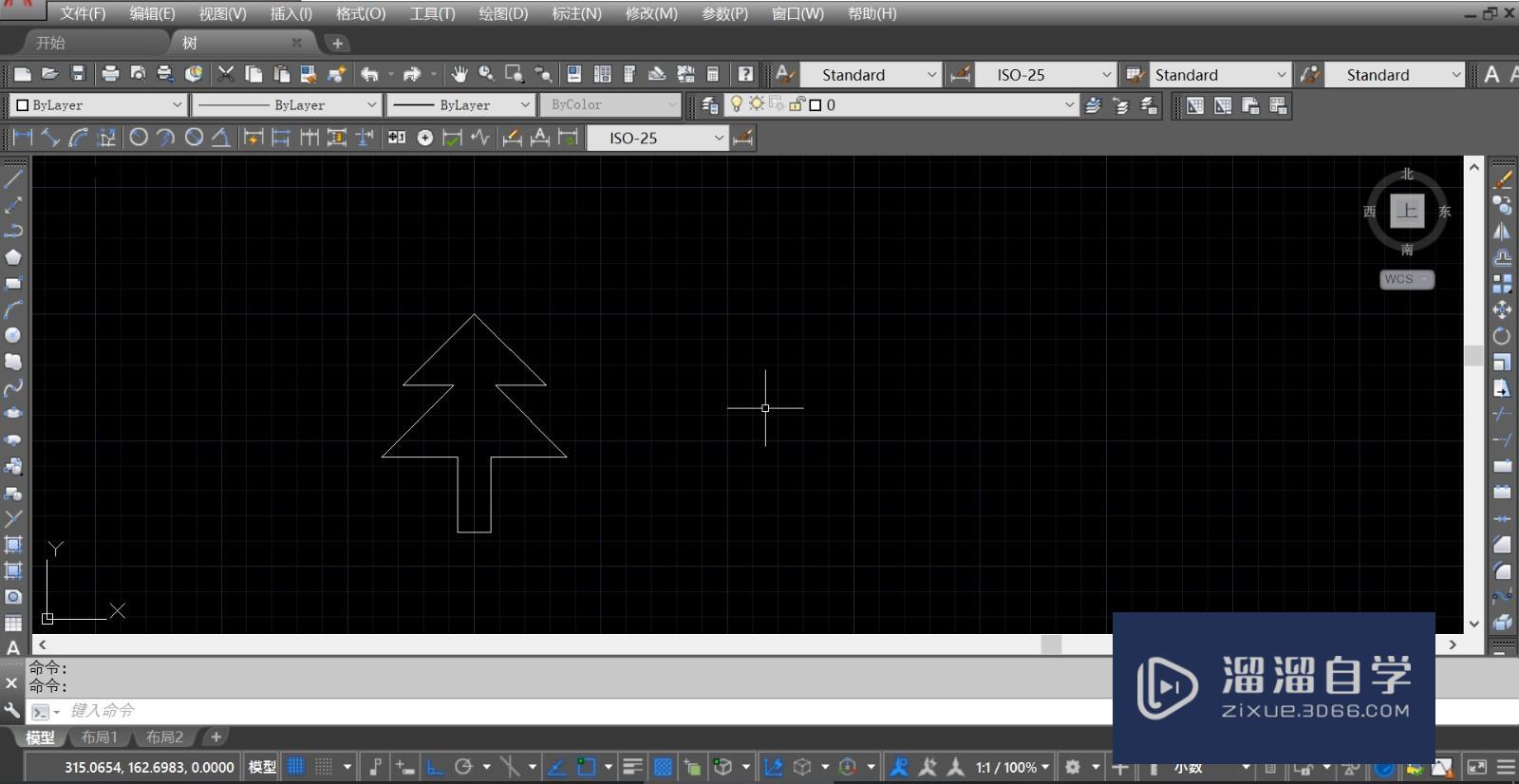Select the Pan hand tool
The image size is (1519, 784).
[459, 74]
